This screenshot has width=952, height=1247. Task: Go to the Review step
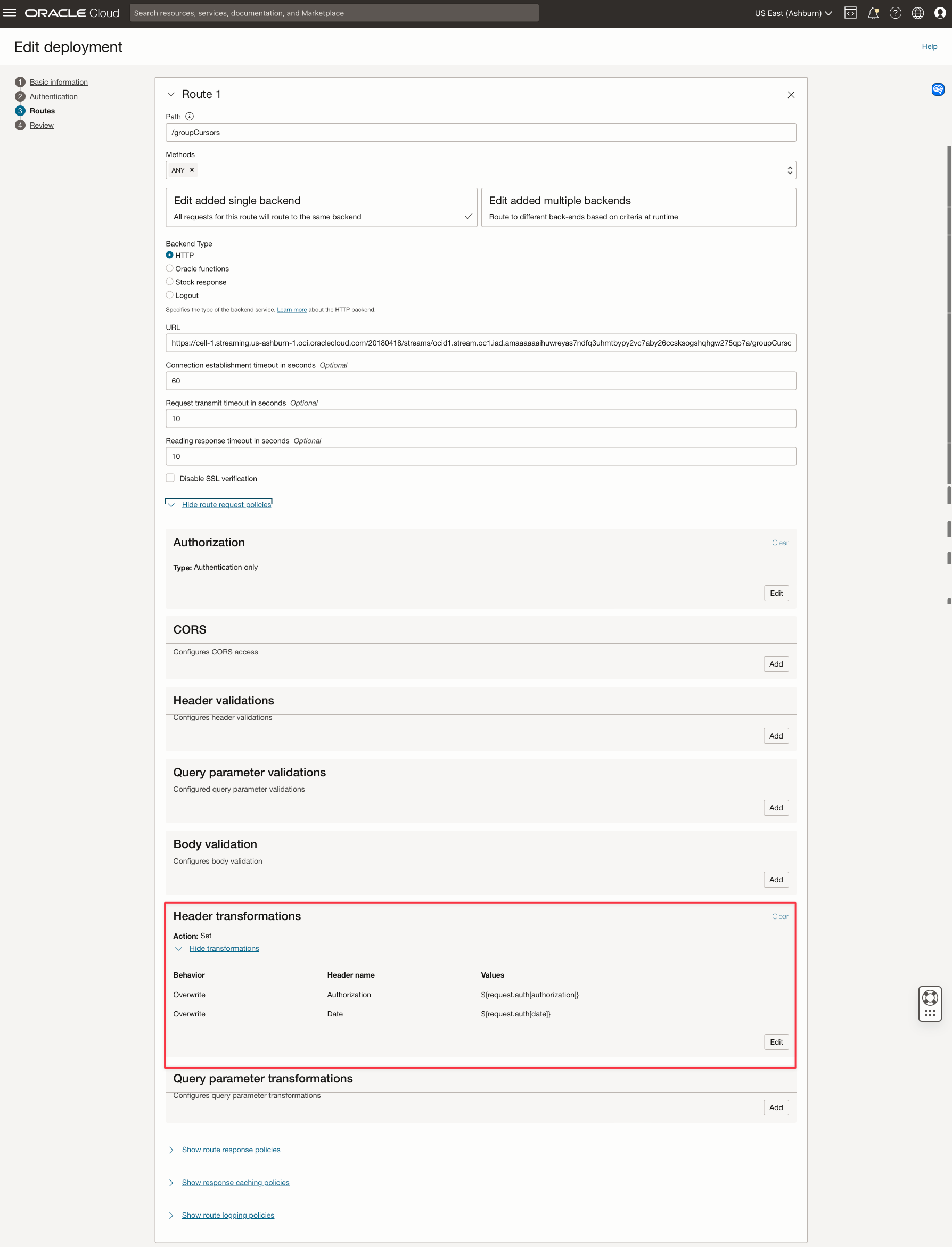coord(42,125)
